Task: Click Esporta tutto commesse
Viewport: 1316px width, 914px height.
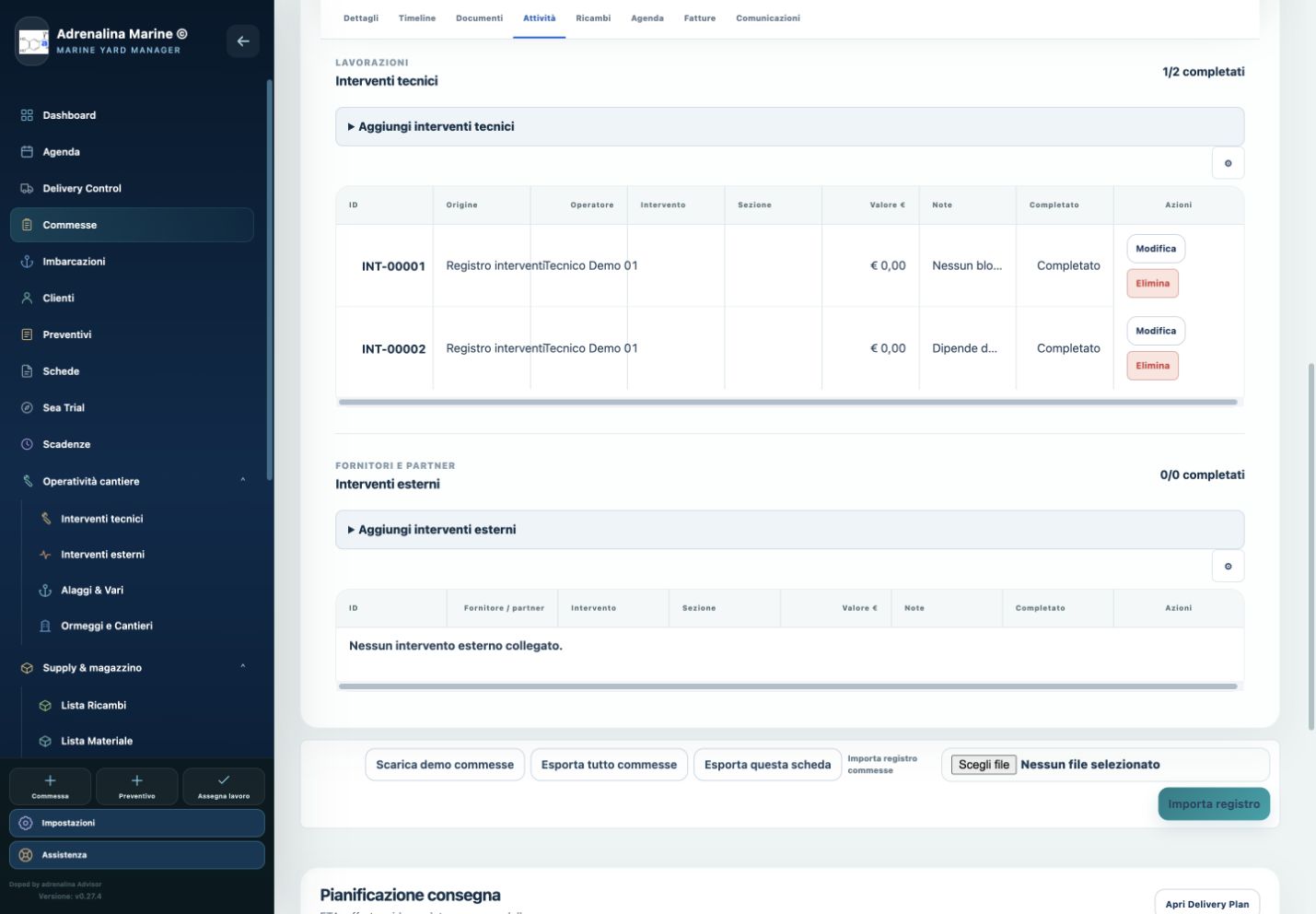Action: click(609, 765)
